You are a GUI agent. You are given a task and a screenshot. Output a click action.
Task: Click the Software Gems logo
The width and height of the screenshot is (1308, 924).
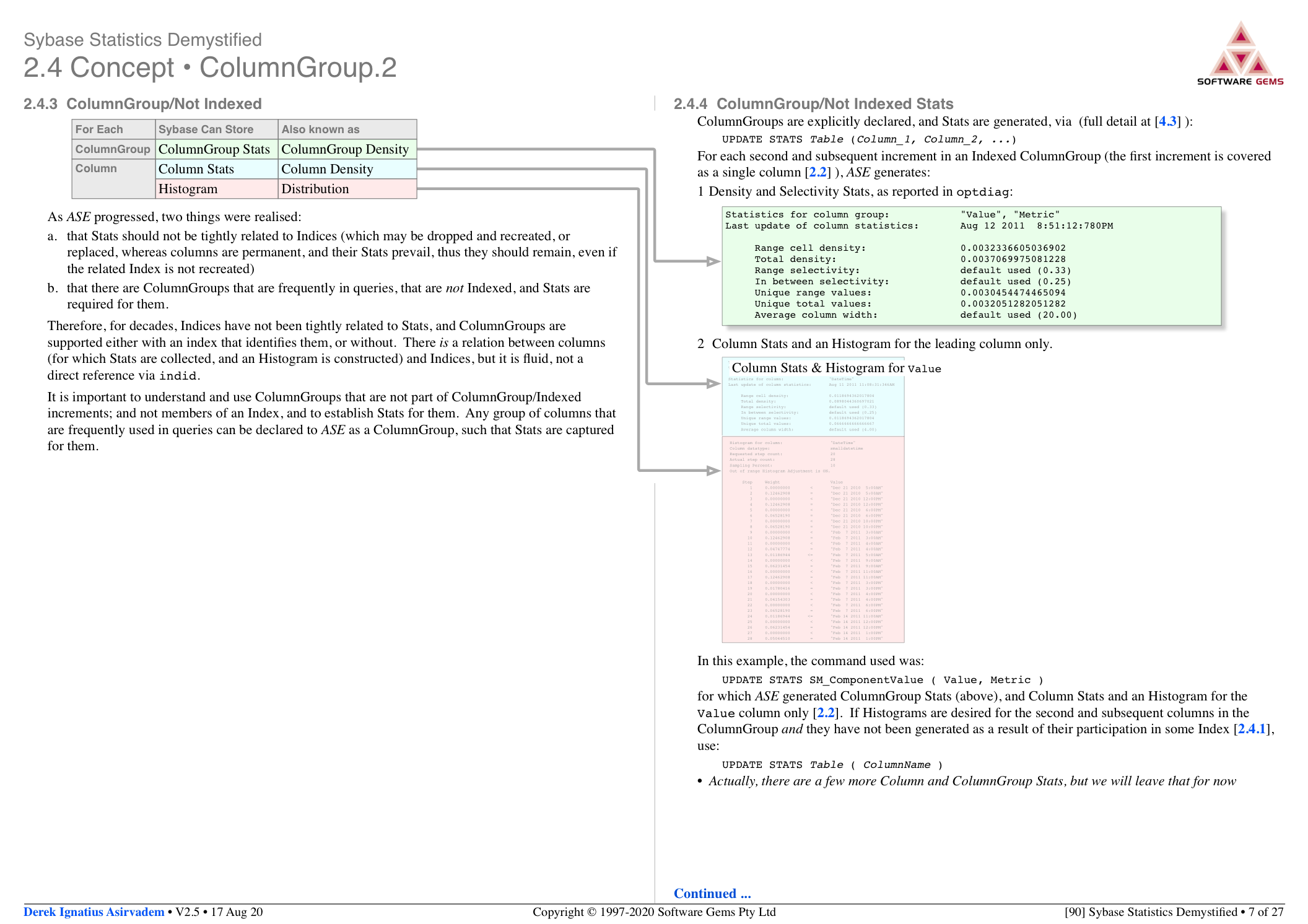coord(1240,54)
